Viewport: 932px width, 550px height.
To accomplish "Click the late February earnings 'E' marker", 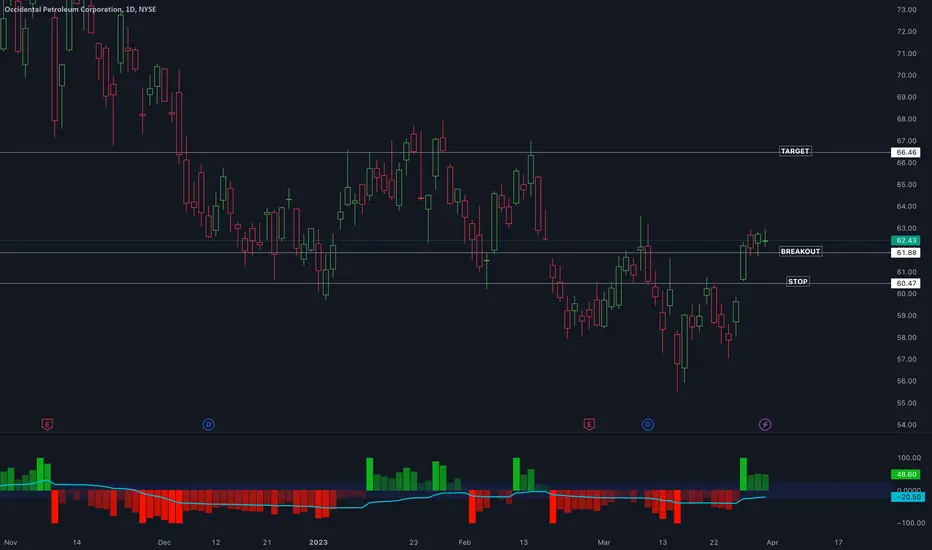I will [x=589, y=424].
